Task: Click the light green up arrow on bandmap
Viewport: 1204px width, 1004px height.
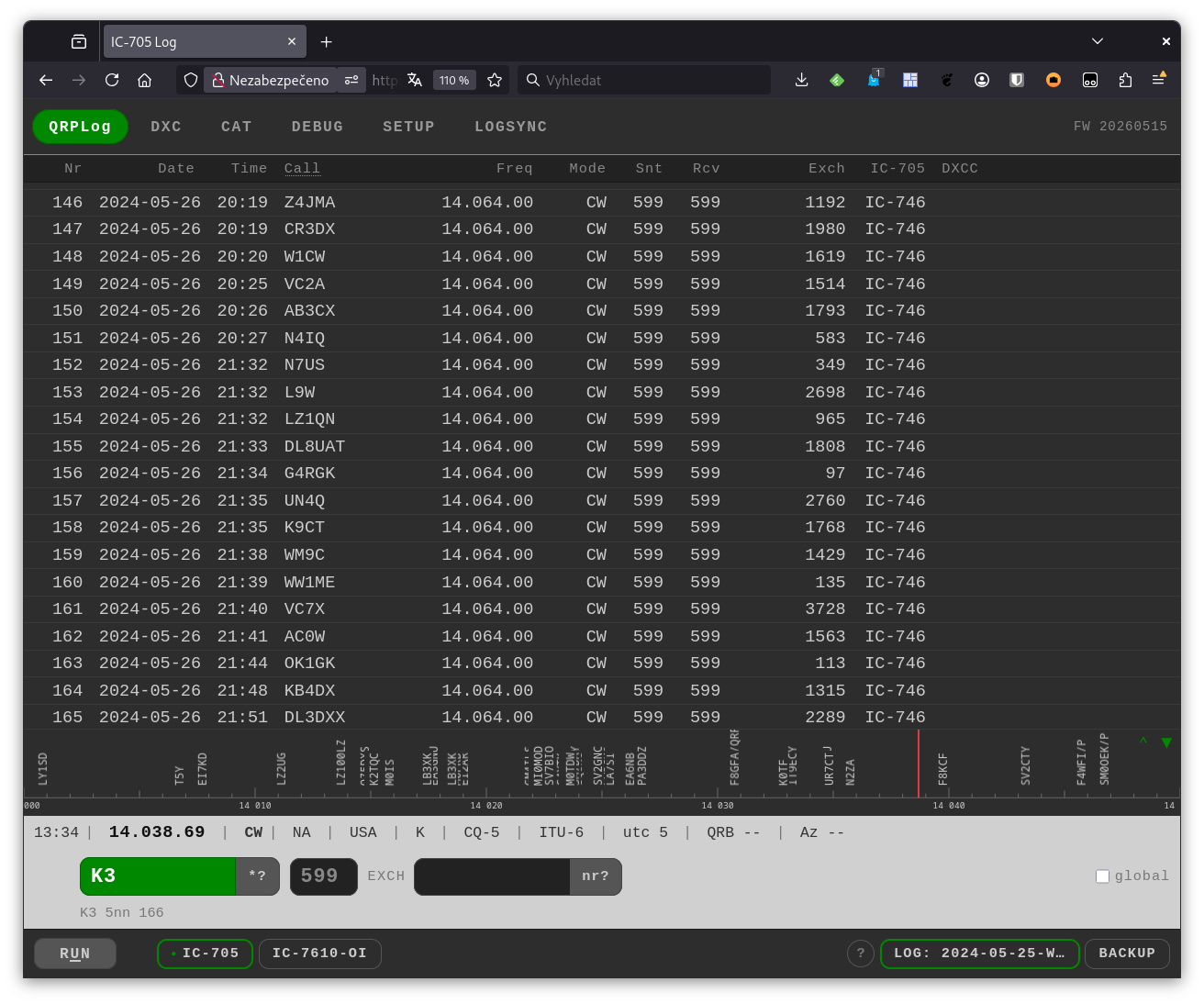Action: (x=1143, y=742)
